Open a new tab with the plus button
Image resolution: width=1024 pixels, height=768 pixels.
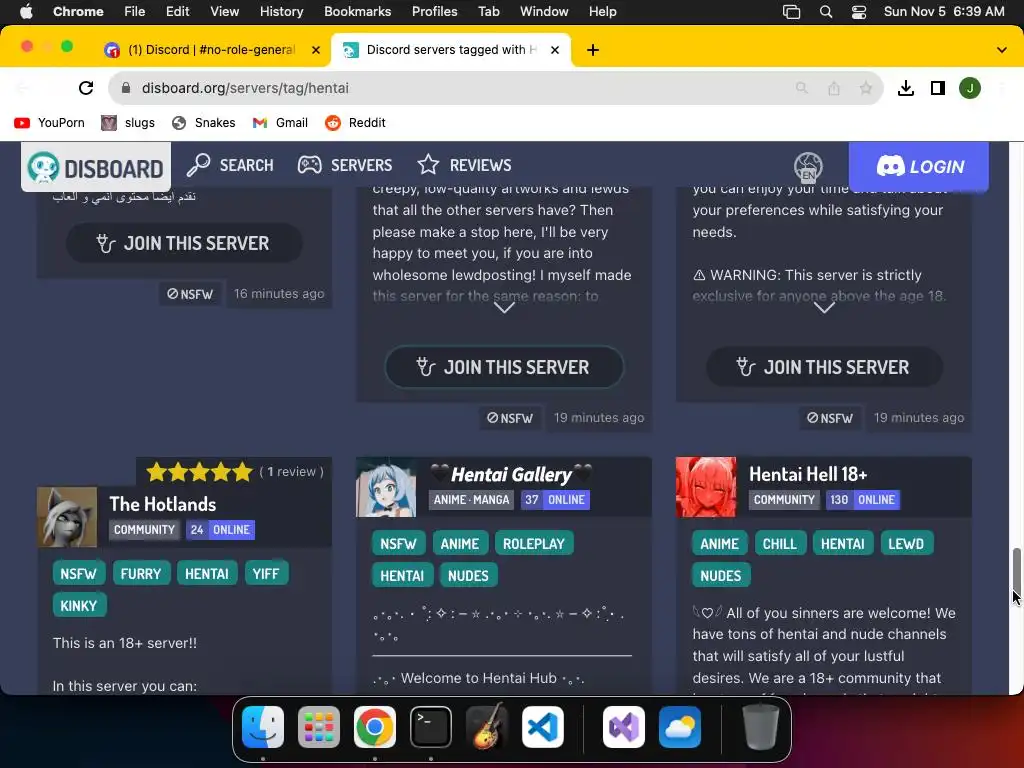(x=593, y=50)
